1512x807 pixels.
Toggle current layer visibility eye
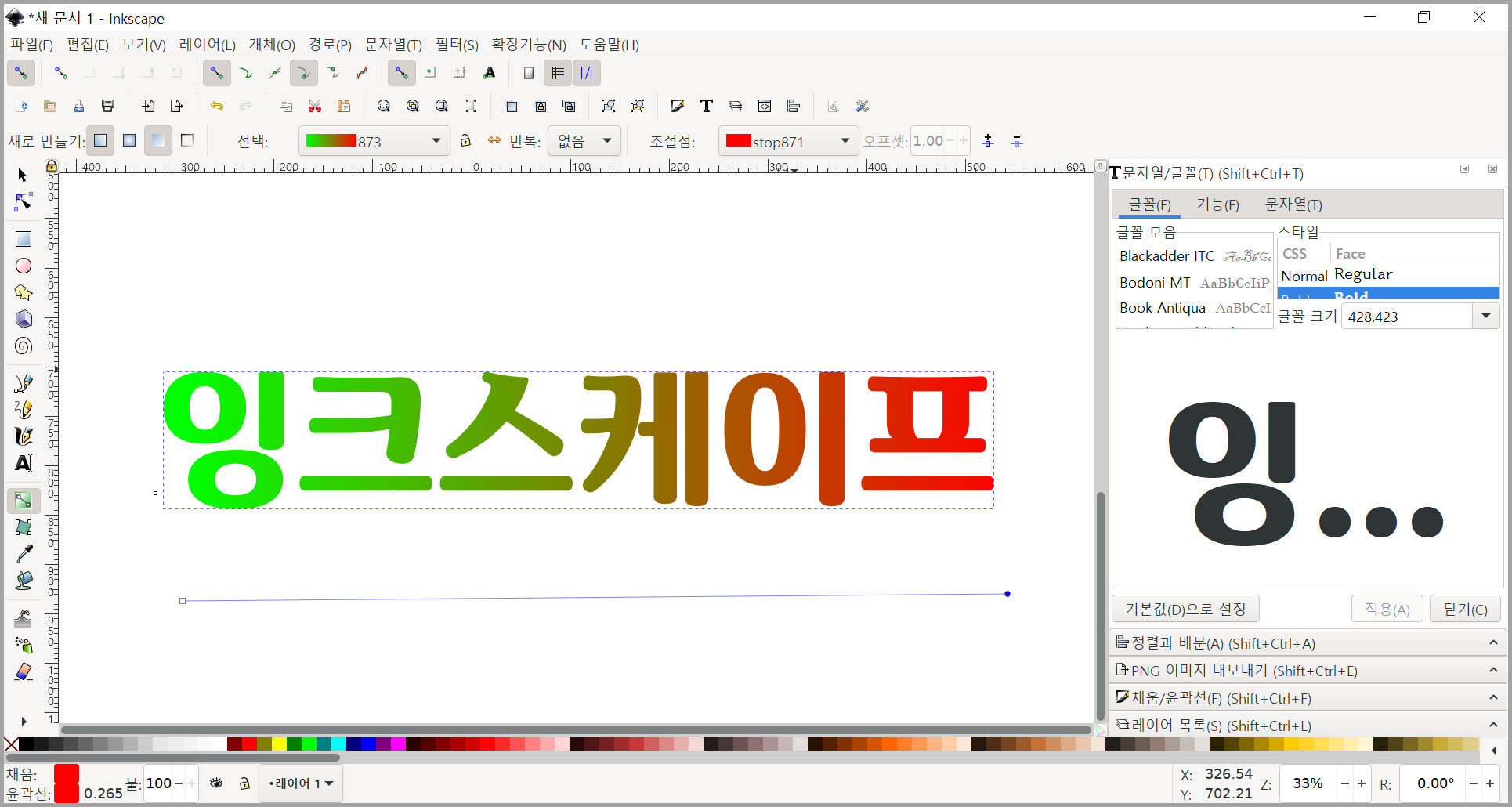(216, 783)
